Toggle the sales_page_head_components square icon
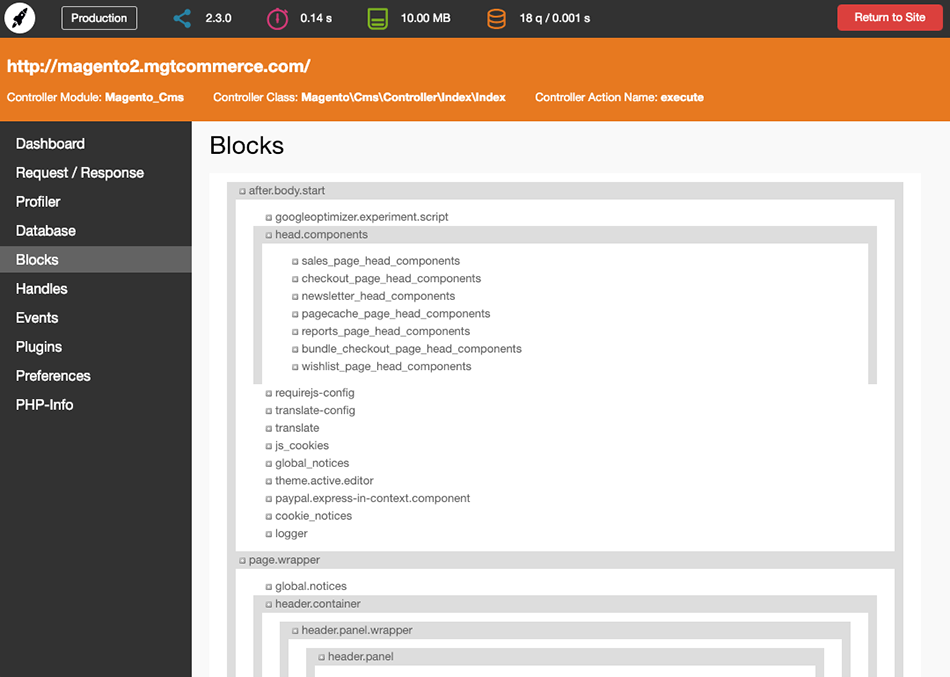Image resolution: width=950 pixels, height=677 pixels. [295, 262]
